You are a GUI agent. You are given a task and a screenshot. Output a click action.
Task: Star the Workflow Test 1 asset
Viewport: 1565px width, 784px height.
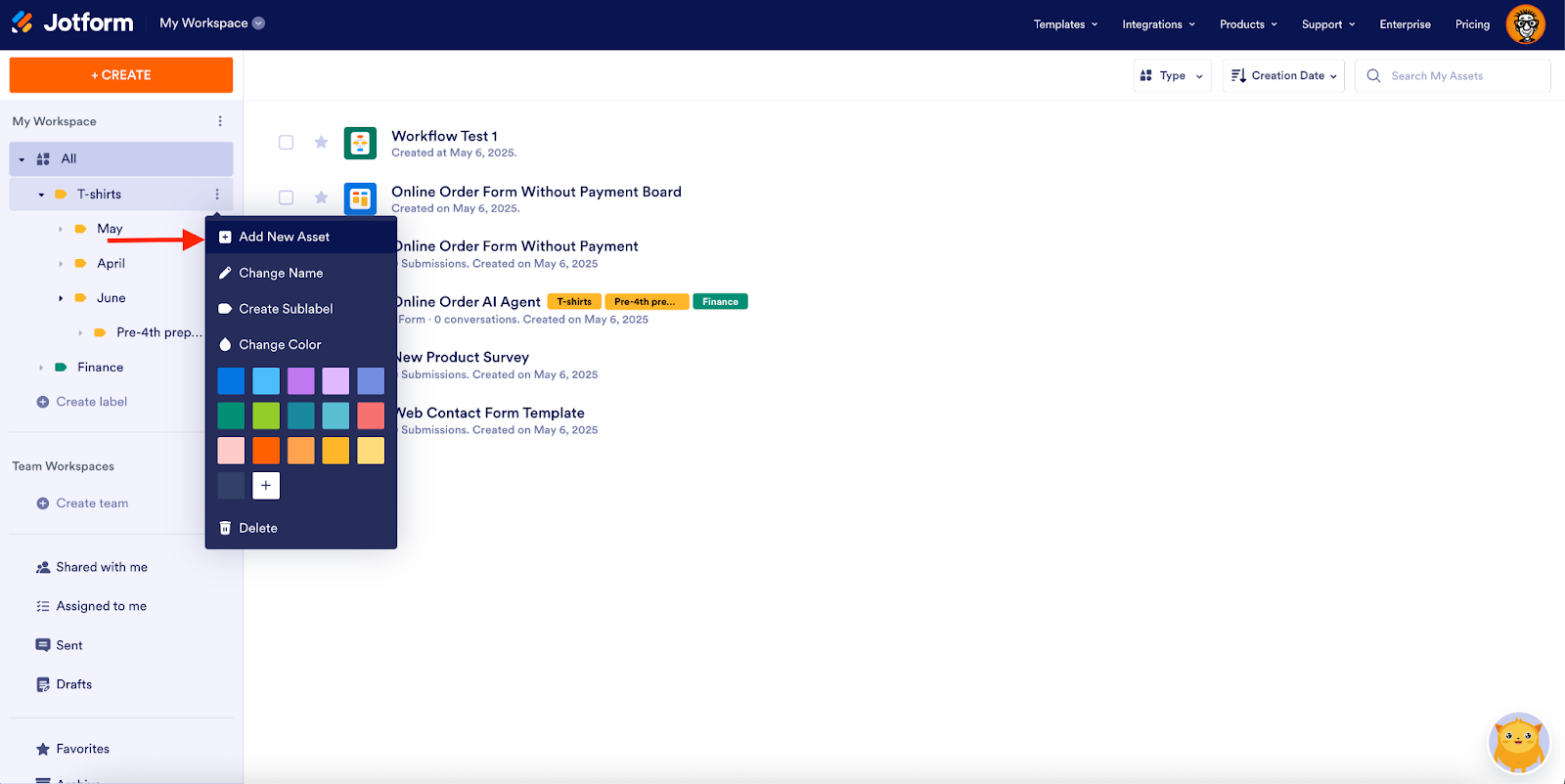click(321, 143)
